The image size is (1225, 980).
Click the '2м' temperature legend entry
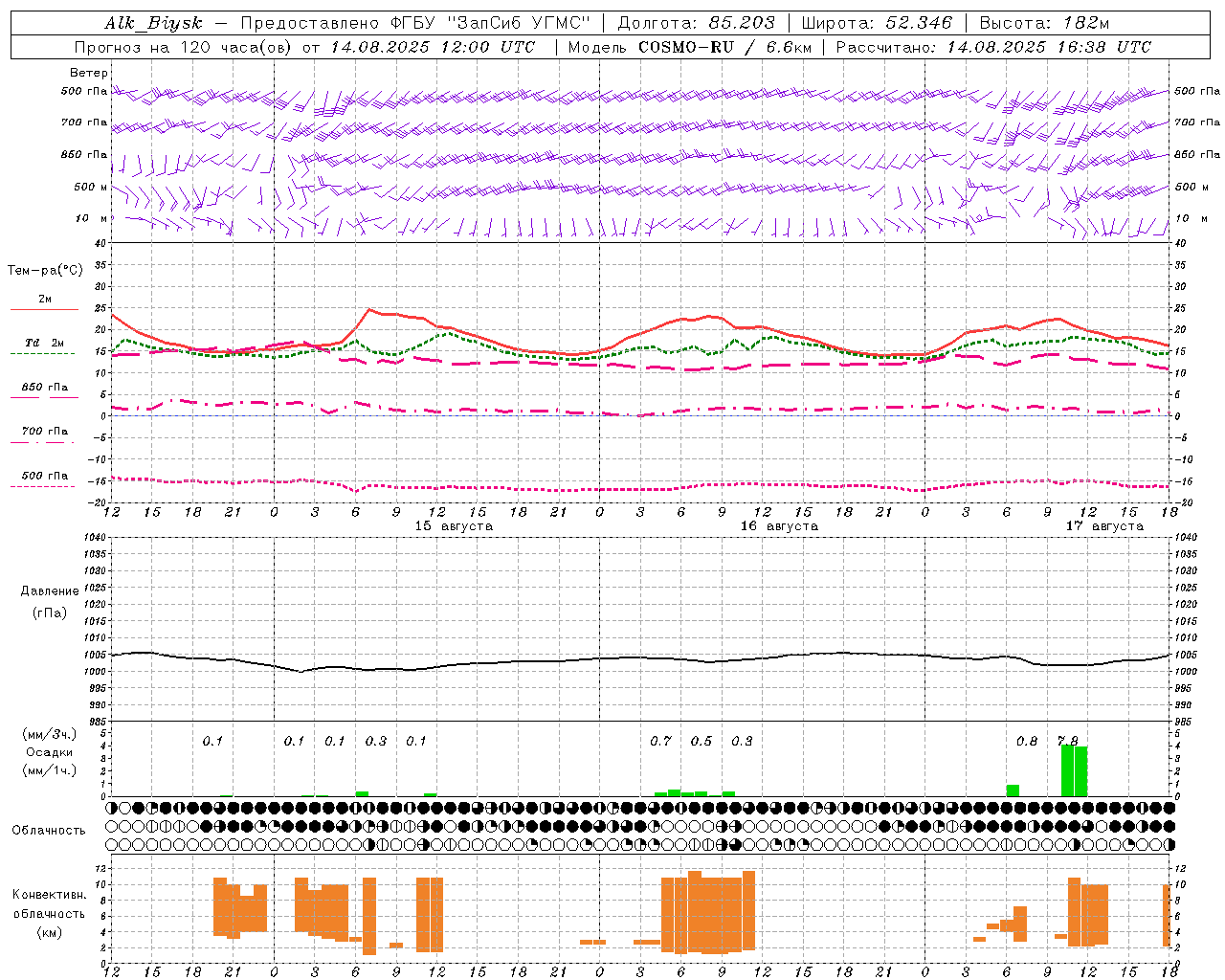tap(45, 299)
